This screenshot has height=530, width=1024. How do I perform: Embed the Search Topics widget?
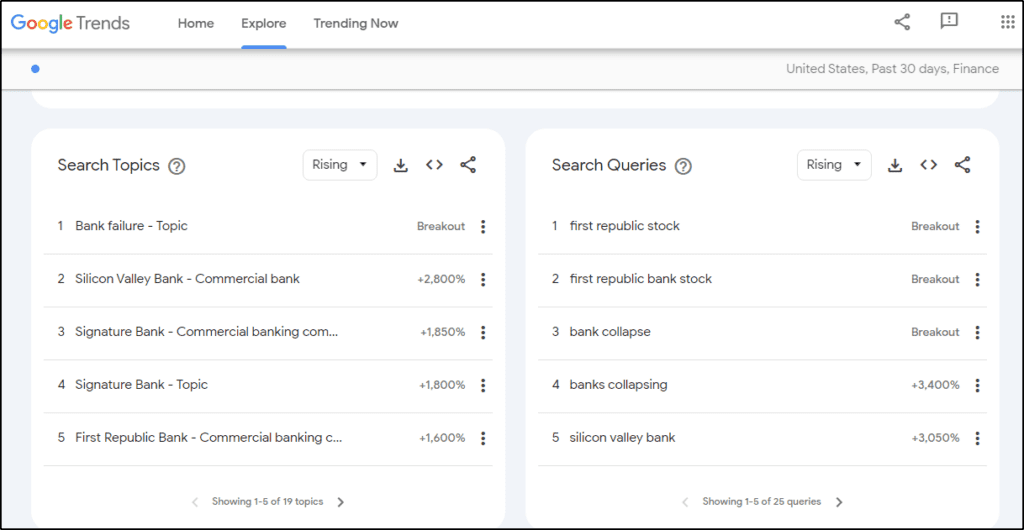(x=434, y=165)
